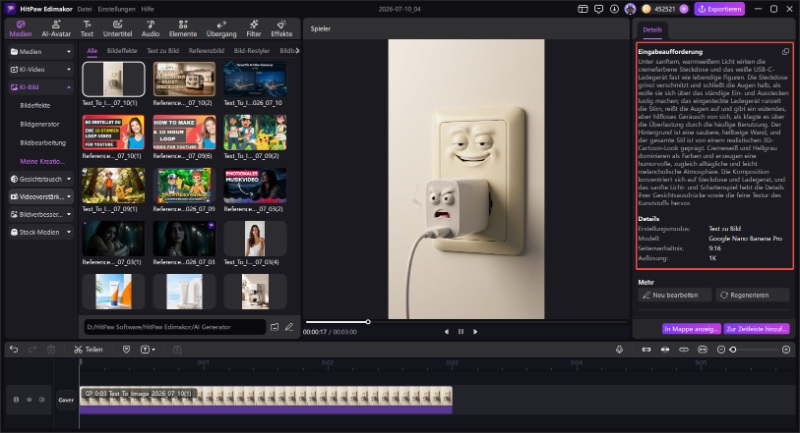Screen dimensions: 800x433
Task: Copy the Eingabeaufforderung prompt text
Action: pyautogui.click(x=785, y=52)
